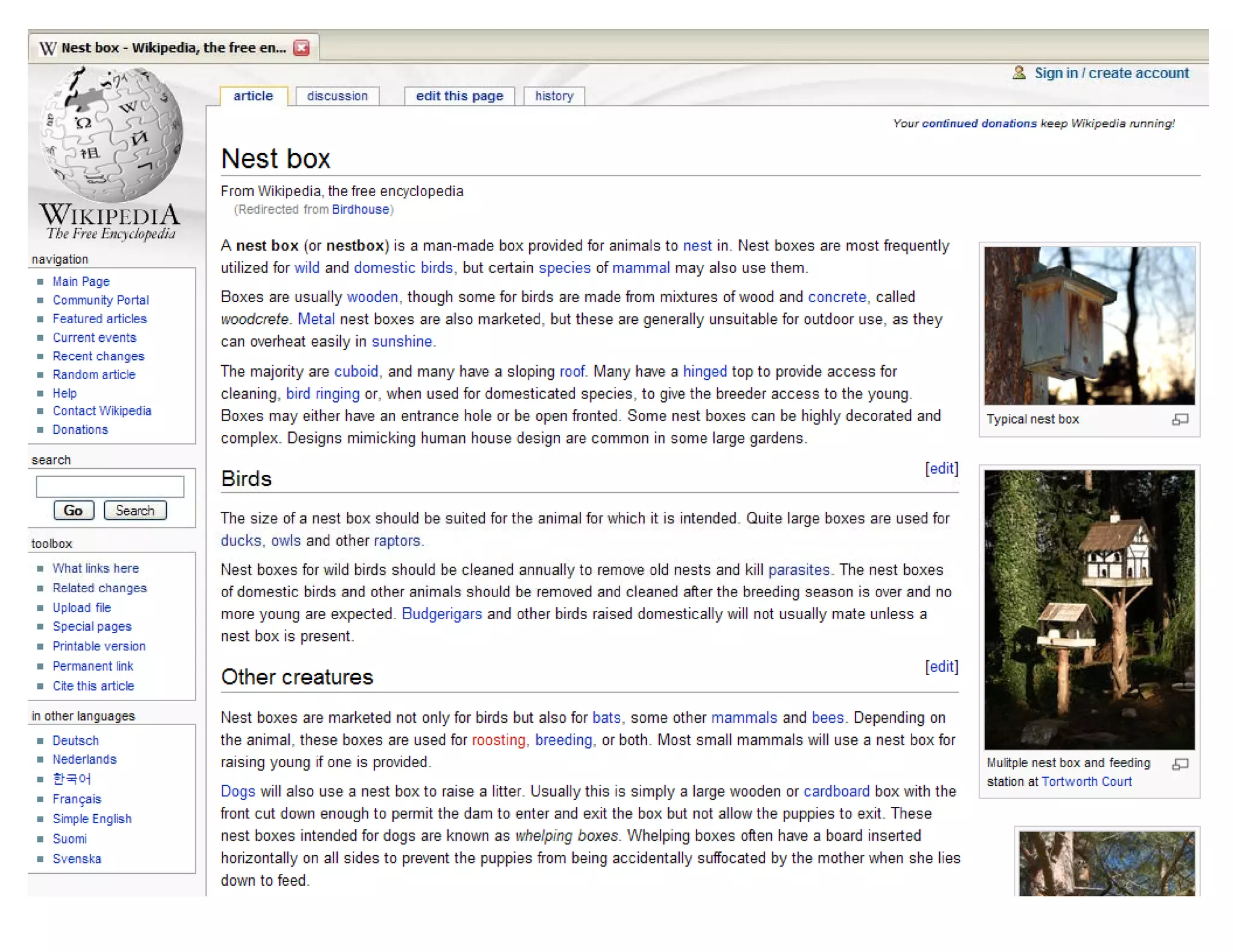Enlarge the Typical nest box image icon
Image resolution: width=1233 pixels, height=952 pixels.
point(1179,419)
